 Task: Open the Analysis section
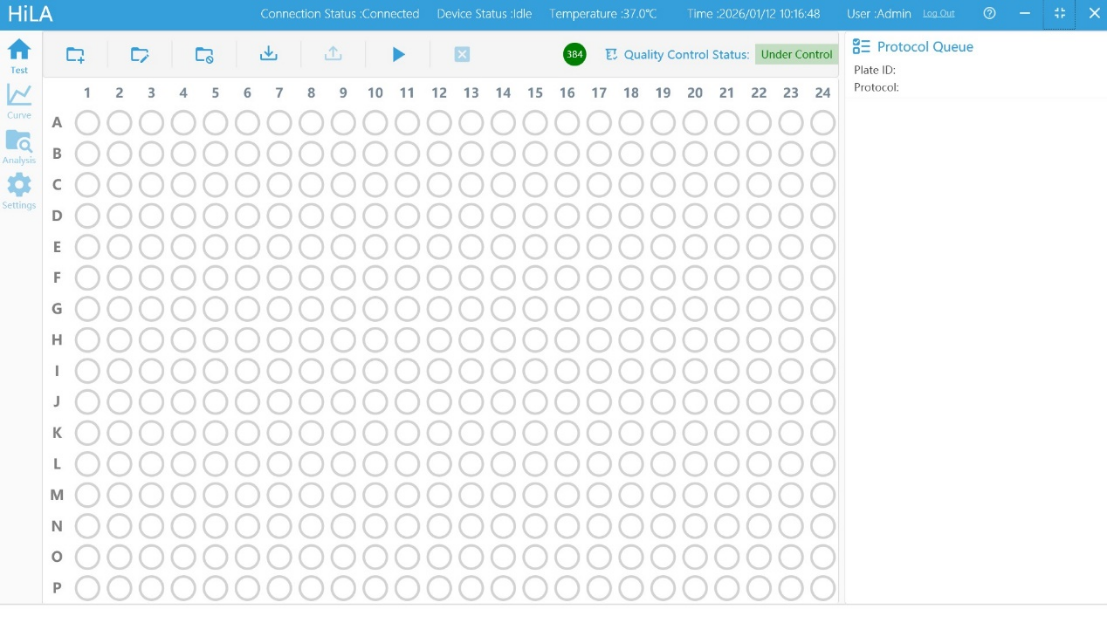19,147
